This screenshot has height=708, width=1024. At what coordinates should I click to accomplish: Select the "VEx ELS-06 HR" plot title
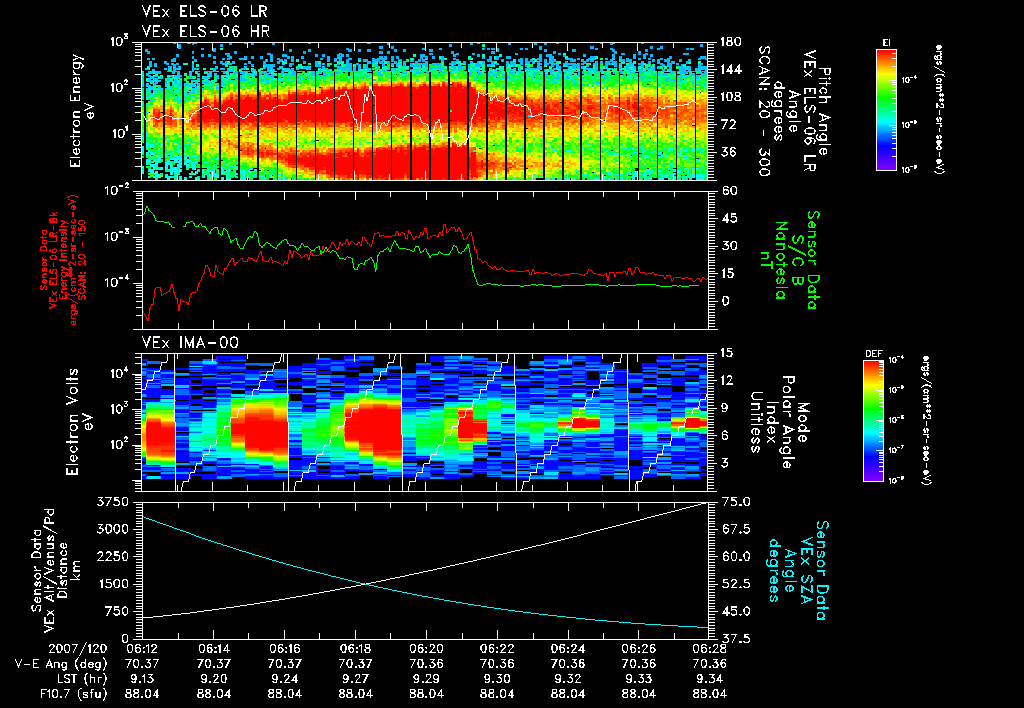[206, 31]
